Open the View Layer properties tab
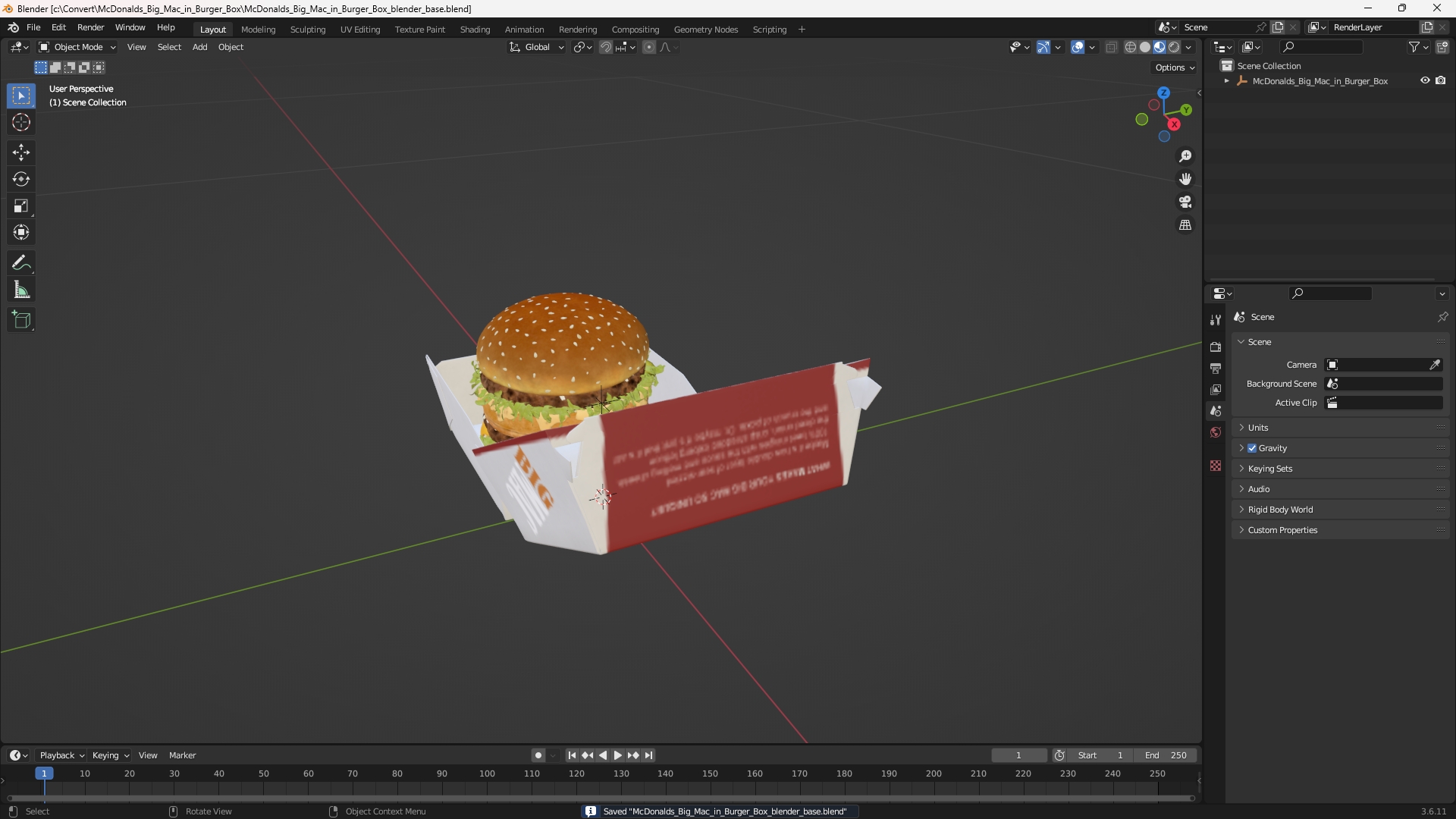Viewport: 1456px width, 819px height. pos(1216,389)
